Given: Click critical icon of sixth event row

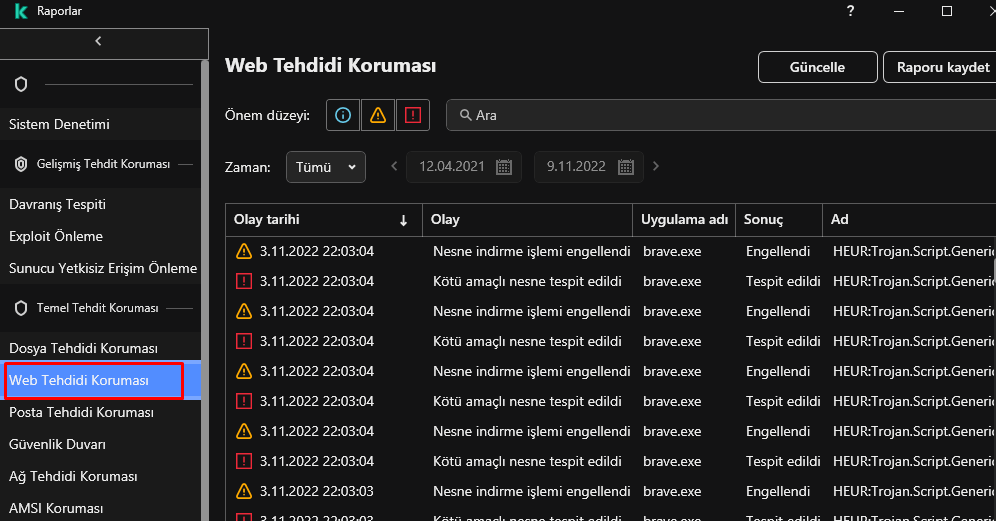Looking at the screenshot, I should (244, 401).
